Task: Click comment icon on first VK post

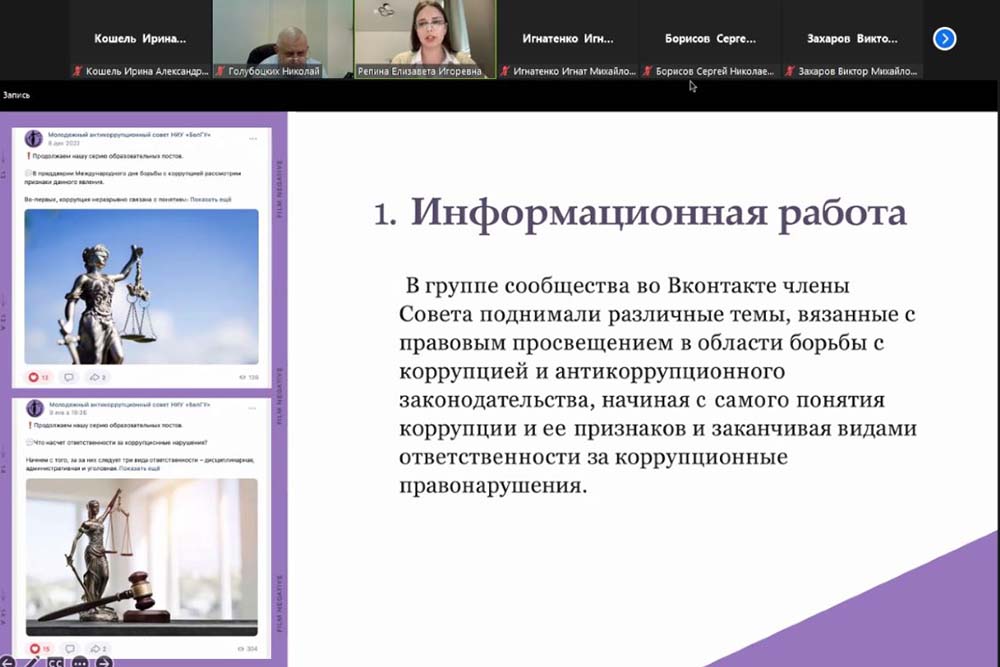Action: (68, 377)
